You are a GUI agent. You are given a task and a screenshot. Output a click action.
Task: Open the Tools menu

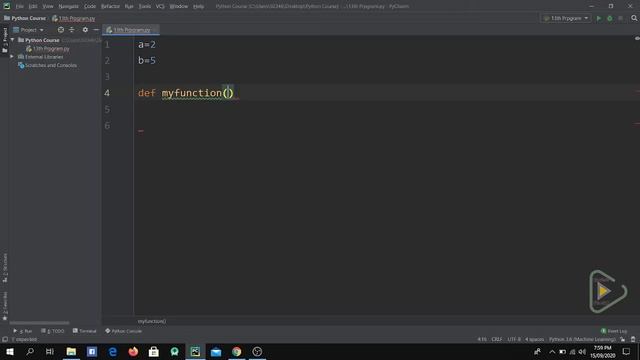coord(145,6)
